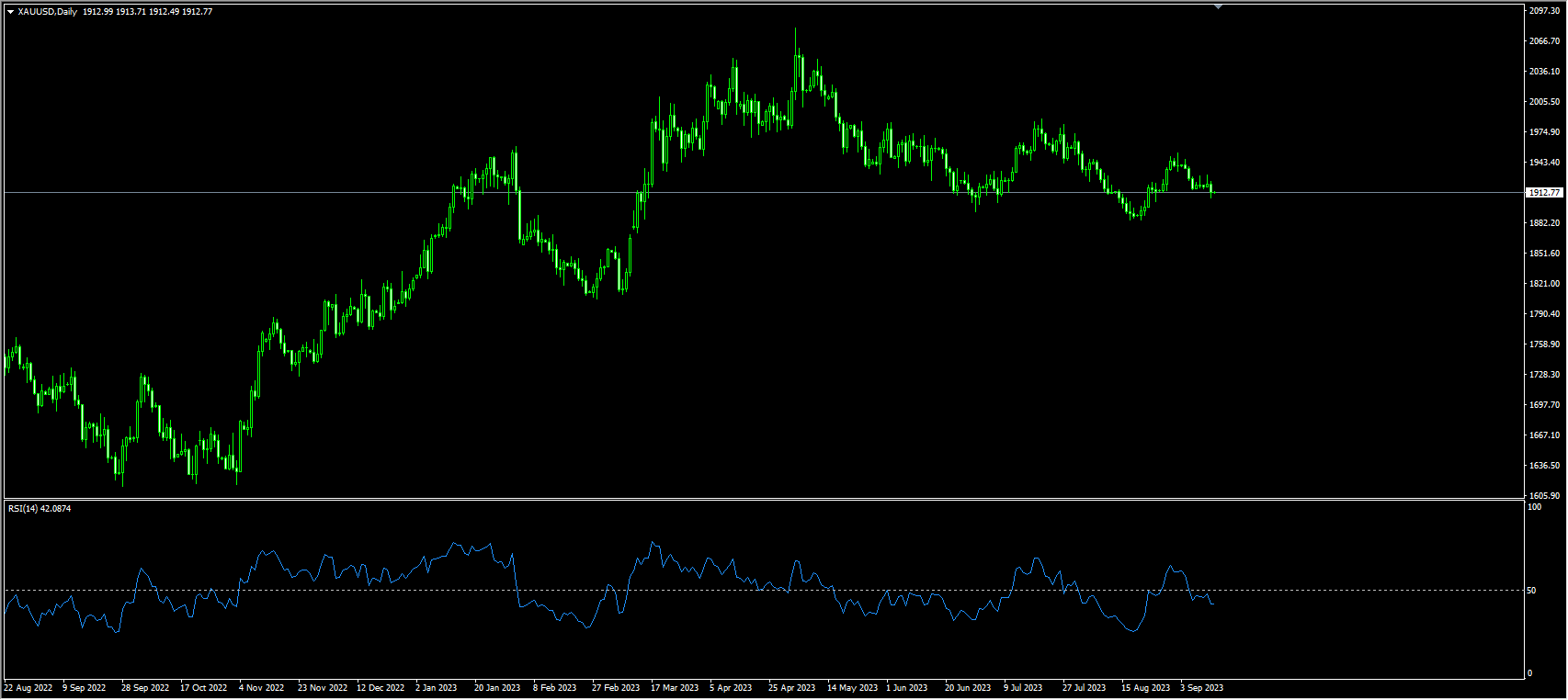Click the 25 Apr 2023 date label

[x=791, y=688]
